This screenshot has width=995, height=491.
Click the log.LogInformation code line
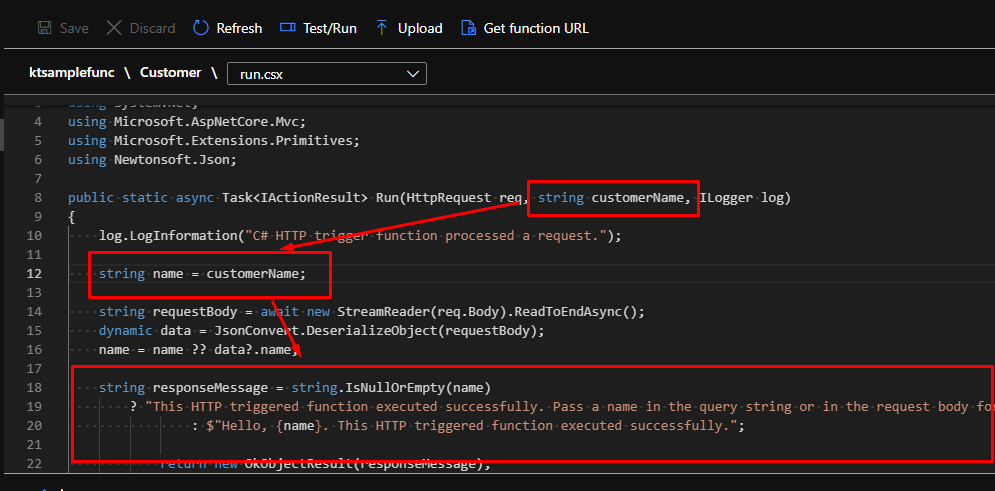360,236
